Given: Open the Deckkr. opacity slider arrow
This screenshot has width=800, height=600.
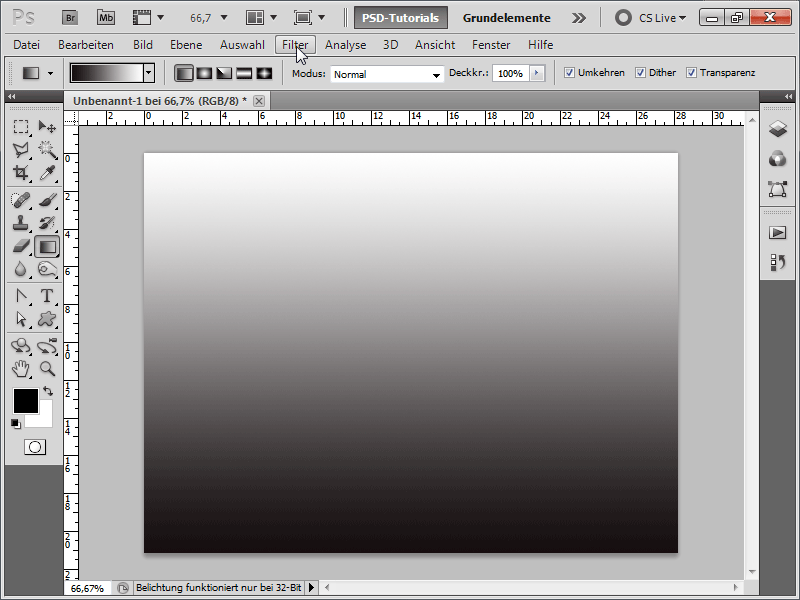Looking at the screenshot, I should point(536,73).
